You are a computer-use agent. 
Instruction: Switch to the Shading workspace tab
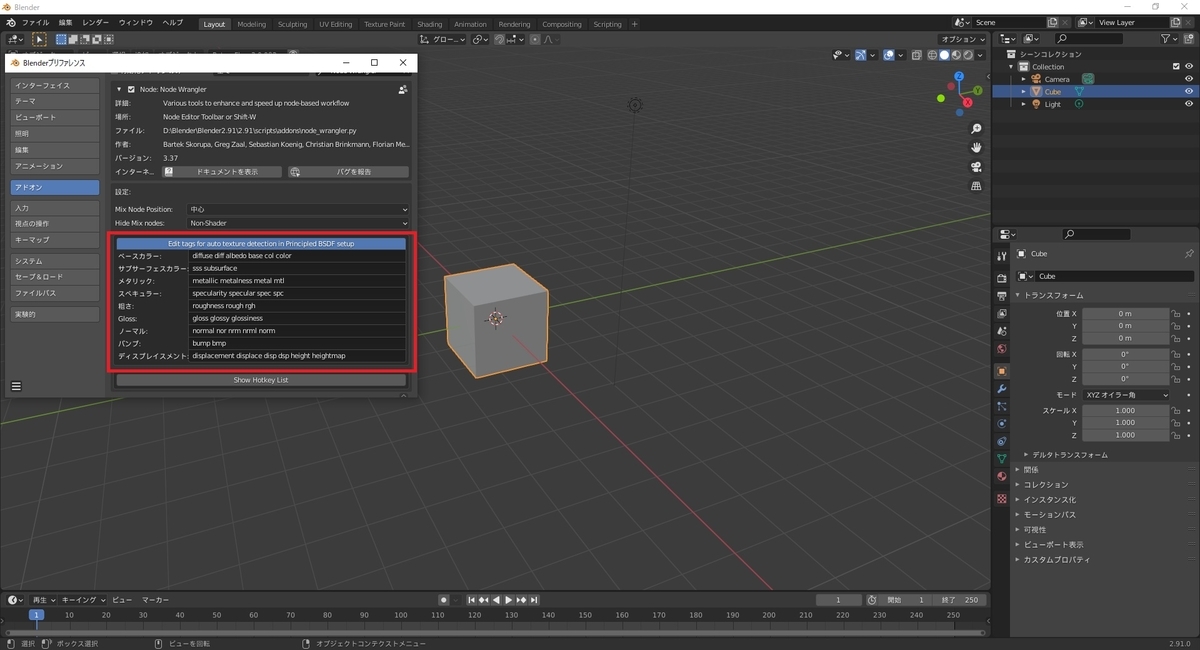tap(430, 24)
